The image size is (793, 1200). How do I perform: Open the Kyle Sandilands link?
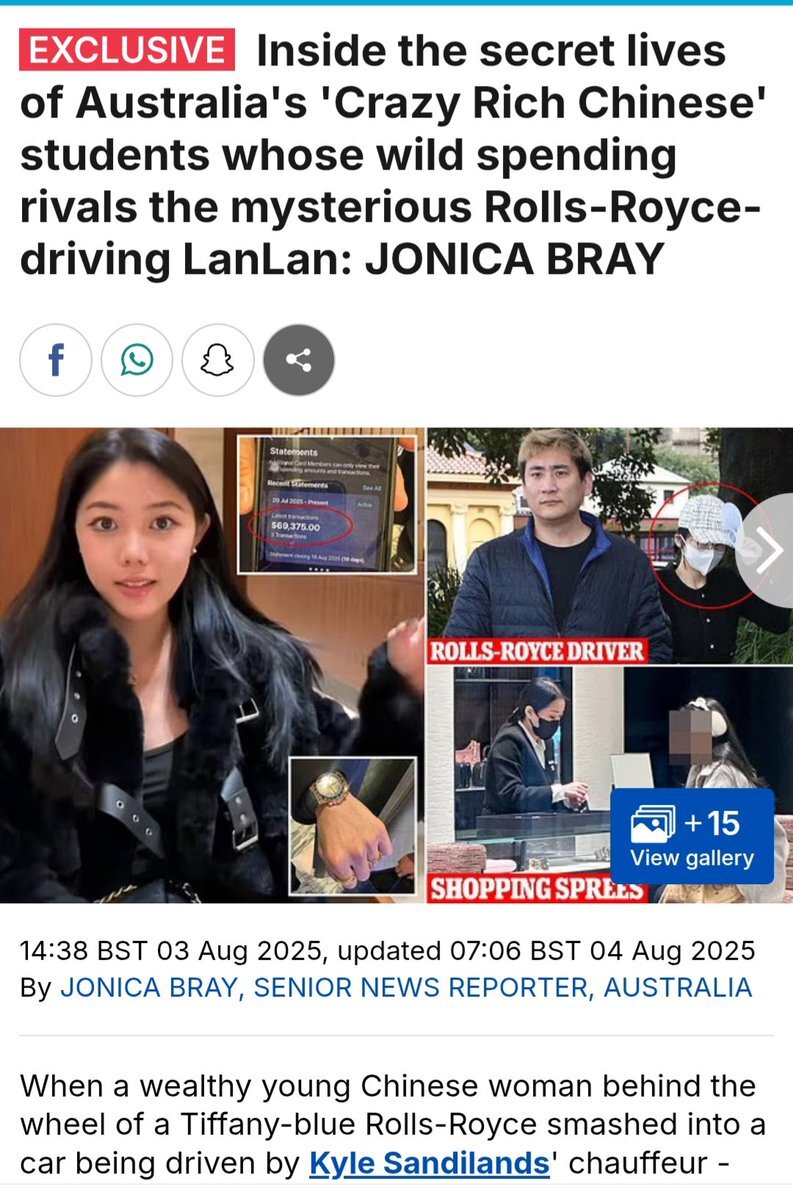click(x=430, y=1163)
